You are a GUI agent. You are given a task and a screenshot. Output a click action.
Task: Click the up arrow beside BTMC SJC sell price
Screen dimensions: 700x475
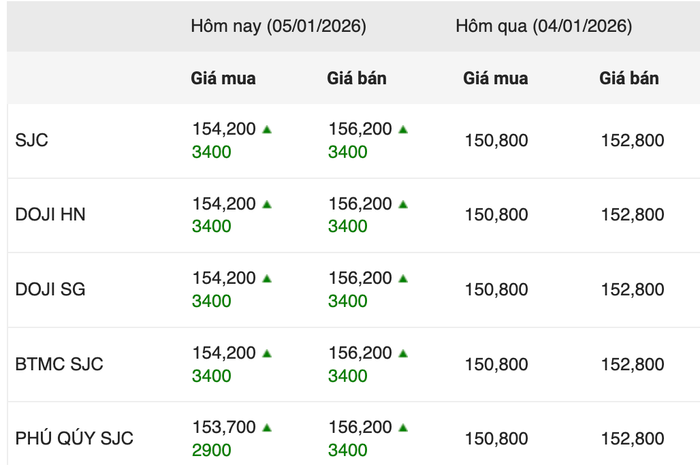click(403, 353)
